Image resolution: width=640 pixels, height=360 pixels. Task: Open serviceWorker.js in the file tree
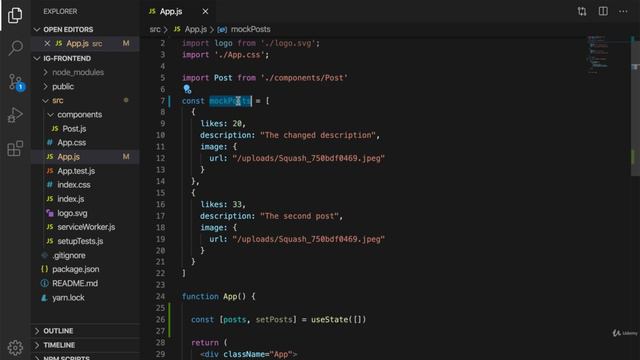coord(85,227)
